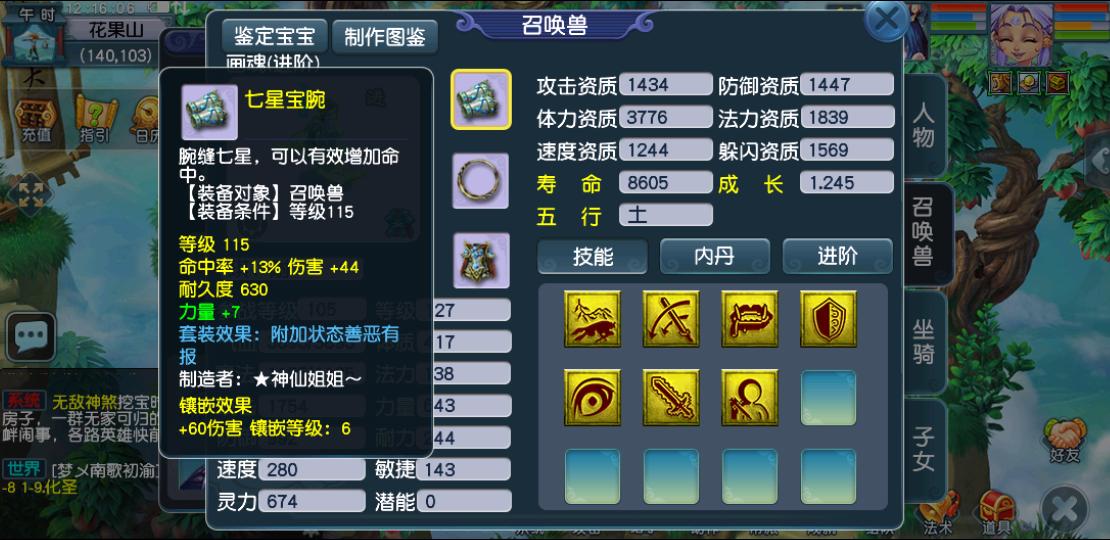Tap the crossed swords skill icon
The width and height of the screenshot is (1110, 540).
(x=671, y=319)
